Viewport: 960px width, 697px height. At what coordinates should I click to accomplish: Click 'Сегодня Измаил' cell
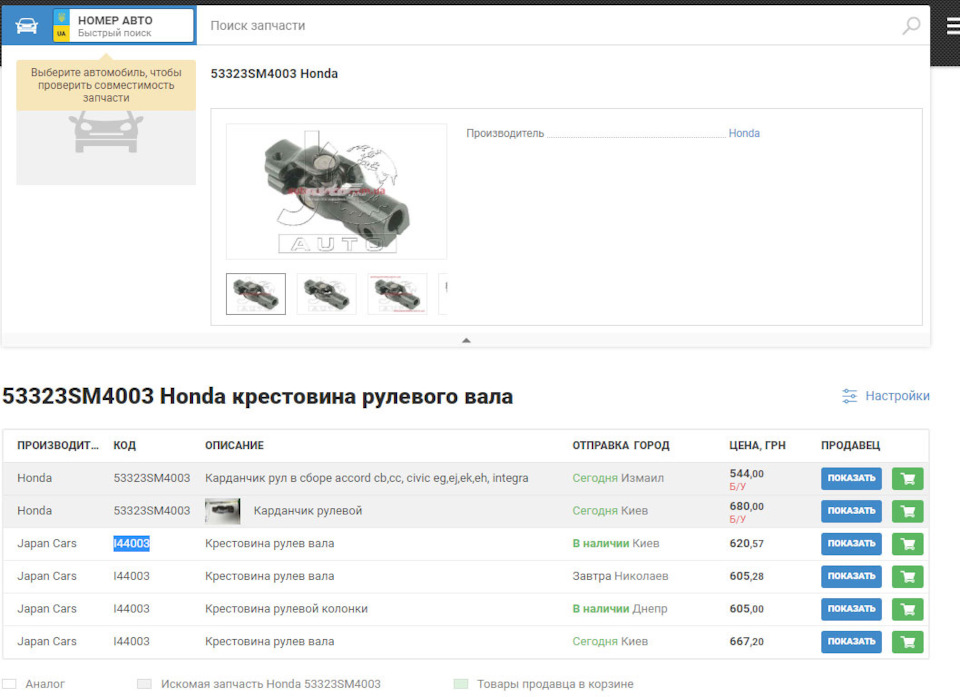[618, 478]
